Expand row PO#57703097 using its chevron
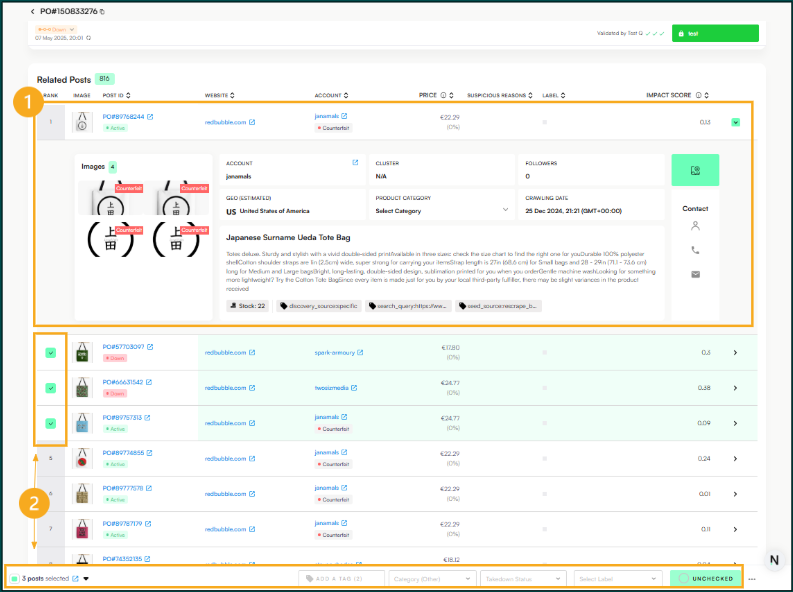793x592 pixels. [735, 353]
